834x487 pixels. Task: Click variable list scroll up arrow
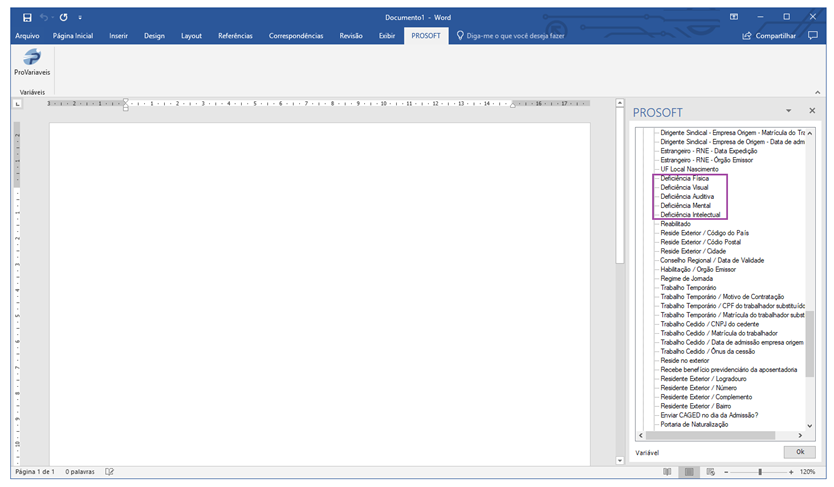(x=810, y=133)
